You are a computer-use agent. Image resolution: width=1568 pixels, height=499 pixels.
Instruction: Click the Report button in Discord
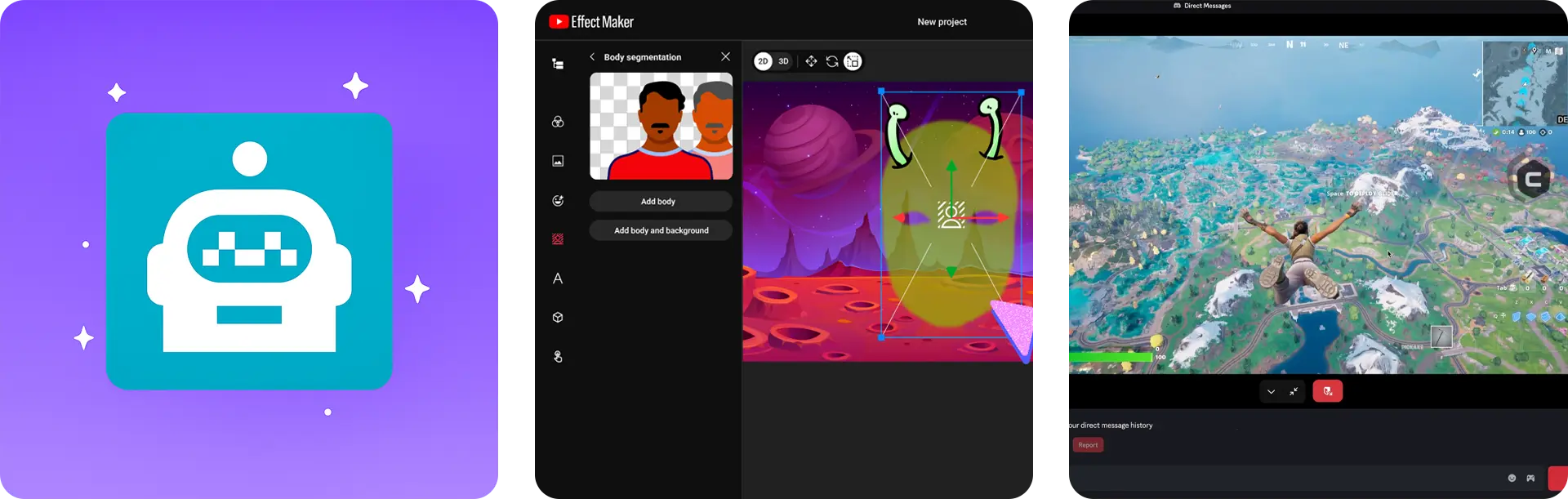[x=1088, y=445]
